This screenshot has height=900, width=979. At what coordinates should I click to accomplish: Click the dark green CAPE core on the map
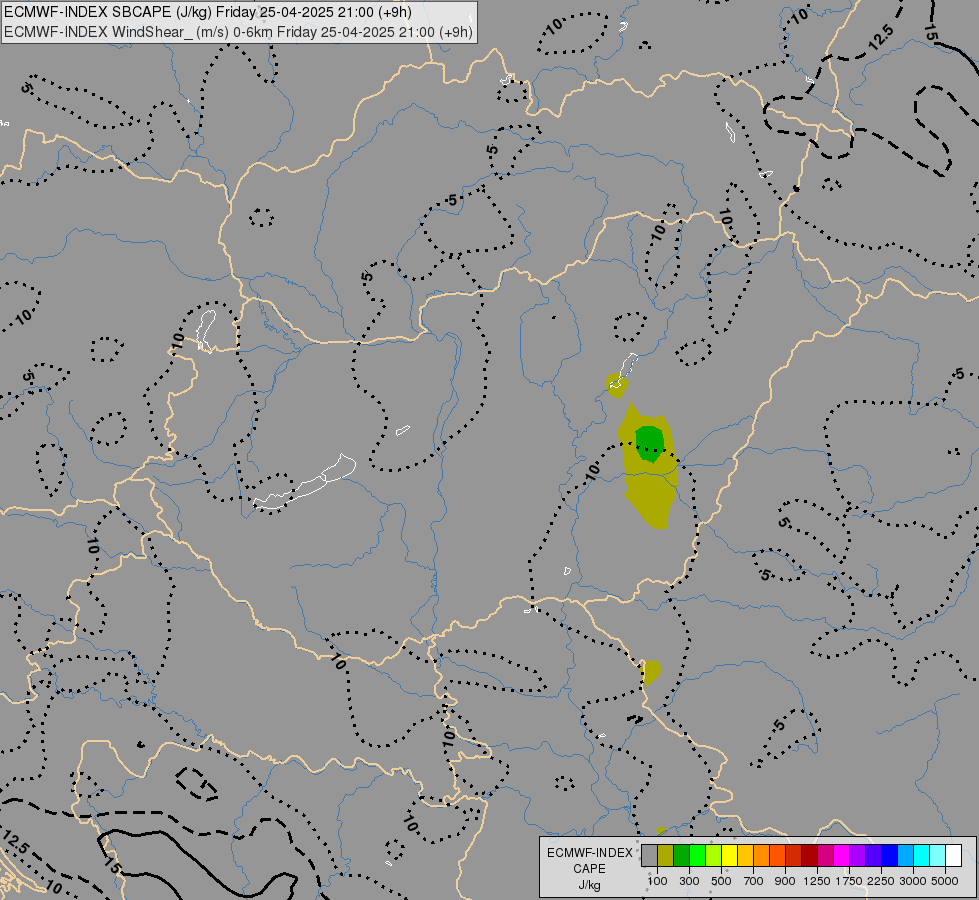649,443
